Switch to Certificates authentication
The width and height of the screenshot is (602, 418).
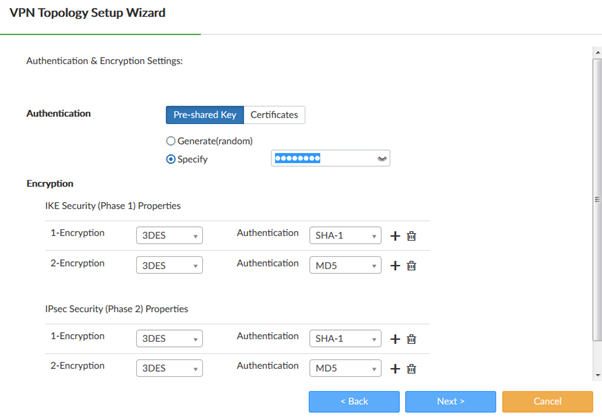(x=274, y=115)
